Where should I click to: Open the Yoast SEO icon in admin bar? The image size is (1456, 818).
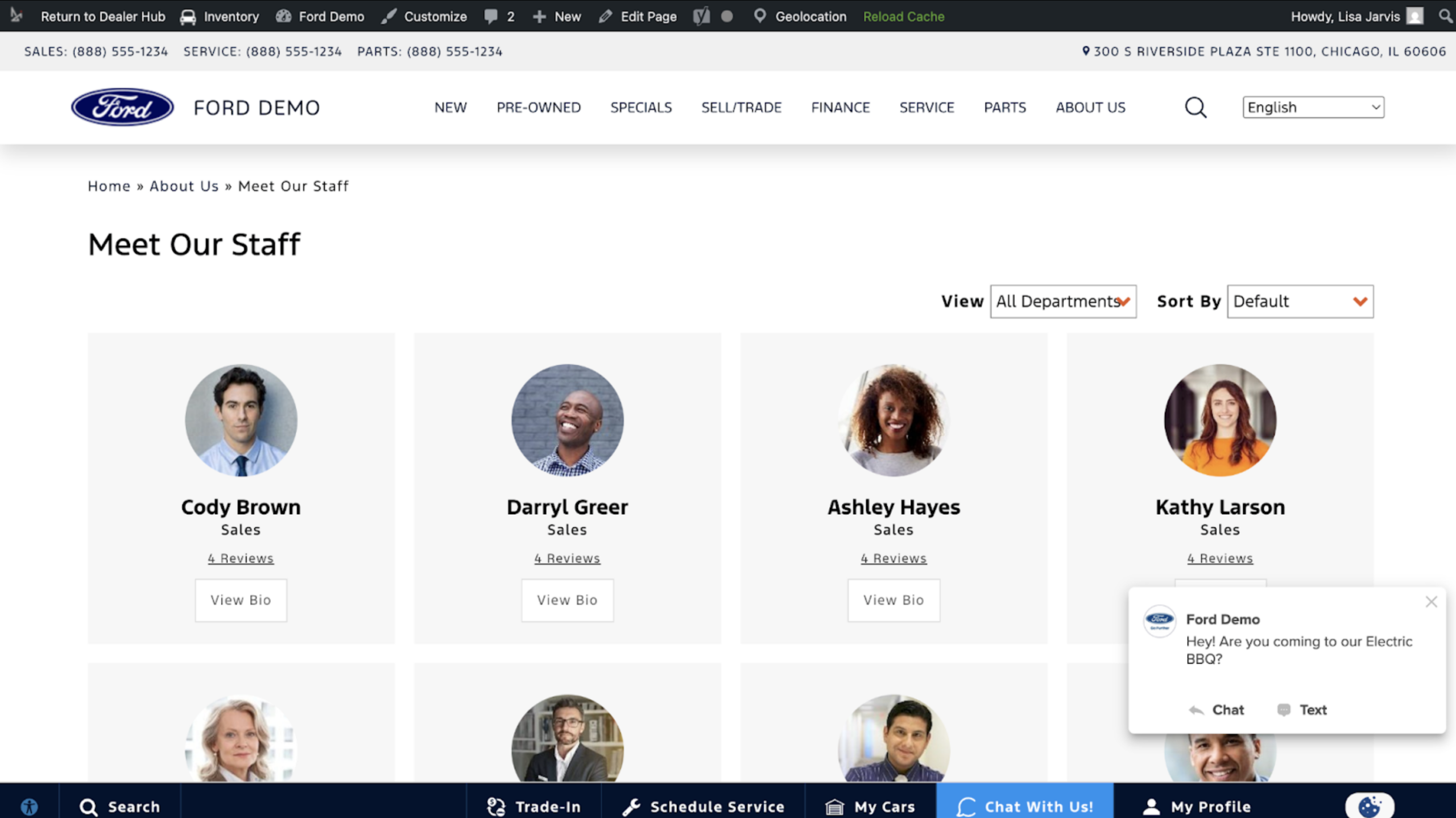(x=701, y=16)
